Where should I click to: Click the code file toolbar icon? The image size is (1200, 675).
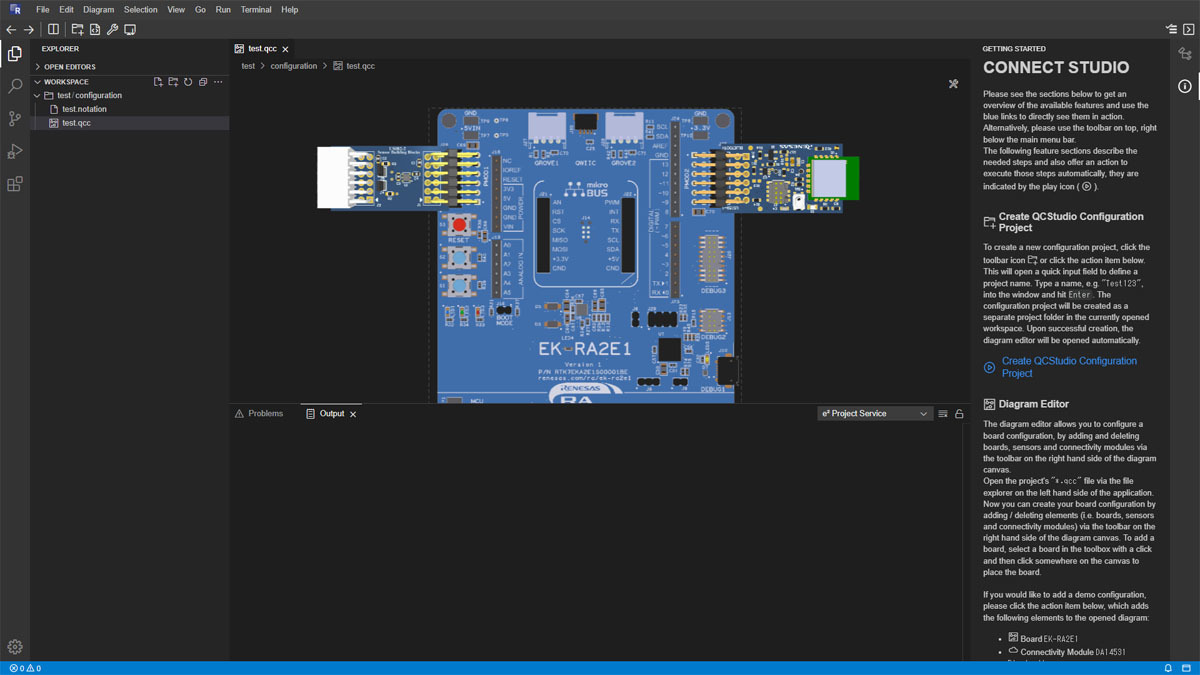click(x=95, y=30)
